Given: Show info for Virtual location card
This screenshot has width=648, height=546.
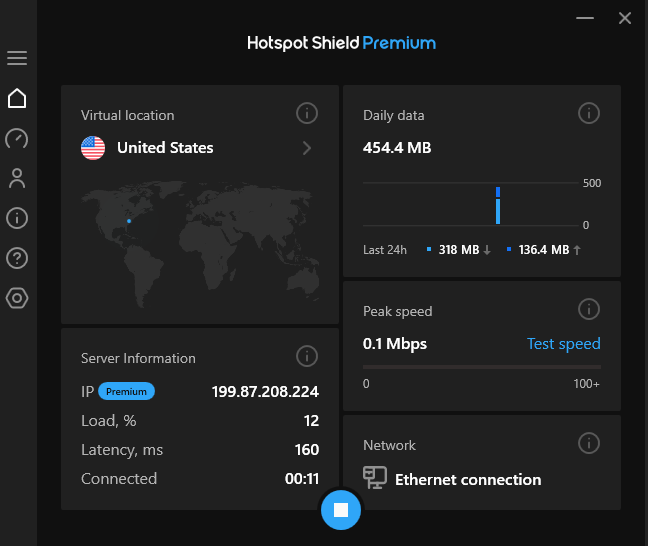Looking at the screenshot, I should [x=307, y=113].
